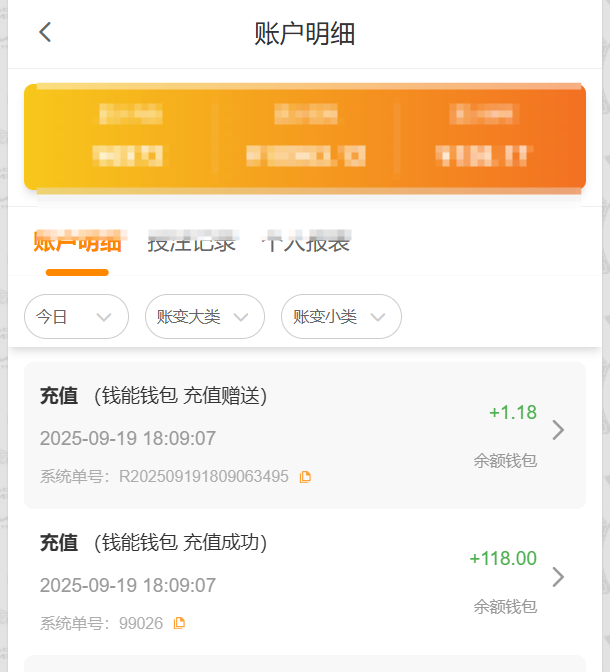Click the 系统单号 R202509191809063495 text

coord(164,477)
